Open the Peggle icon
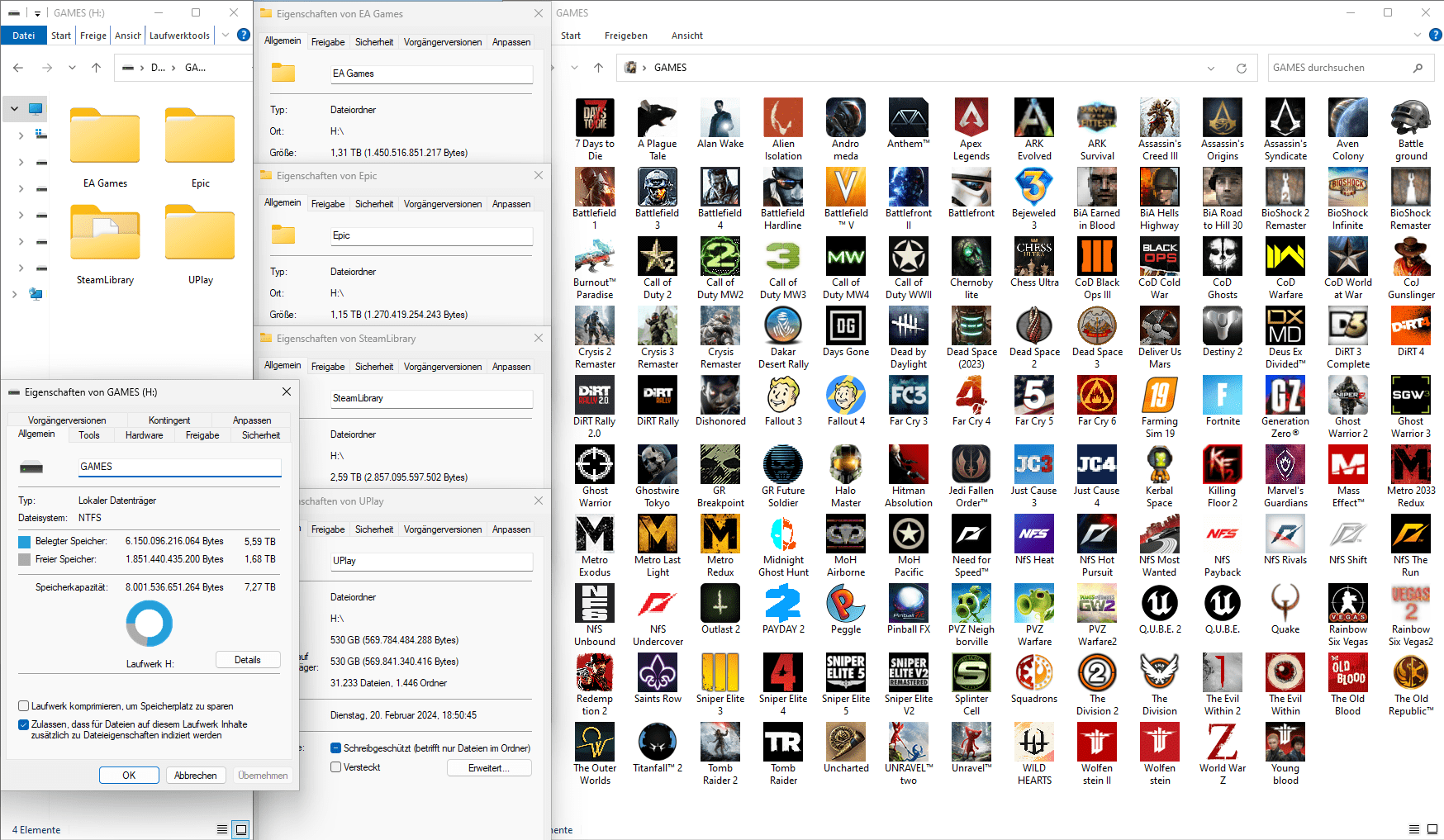Viewport: 1444px width, 840px height. point(846,610)
